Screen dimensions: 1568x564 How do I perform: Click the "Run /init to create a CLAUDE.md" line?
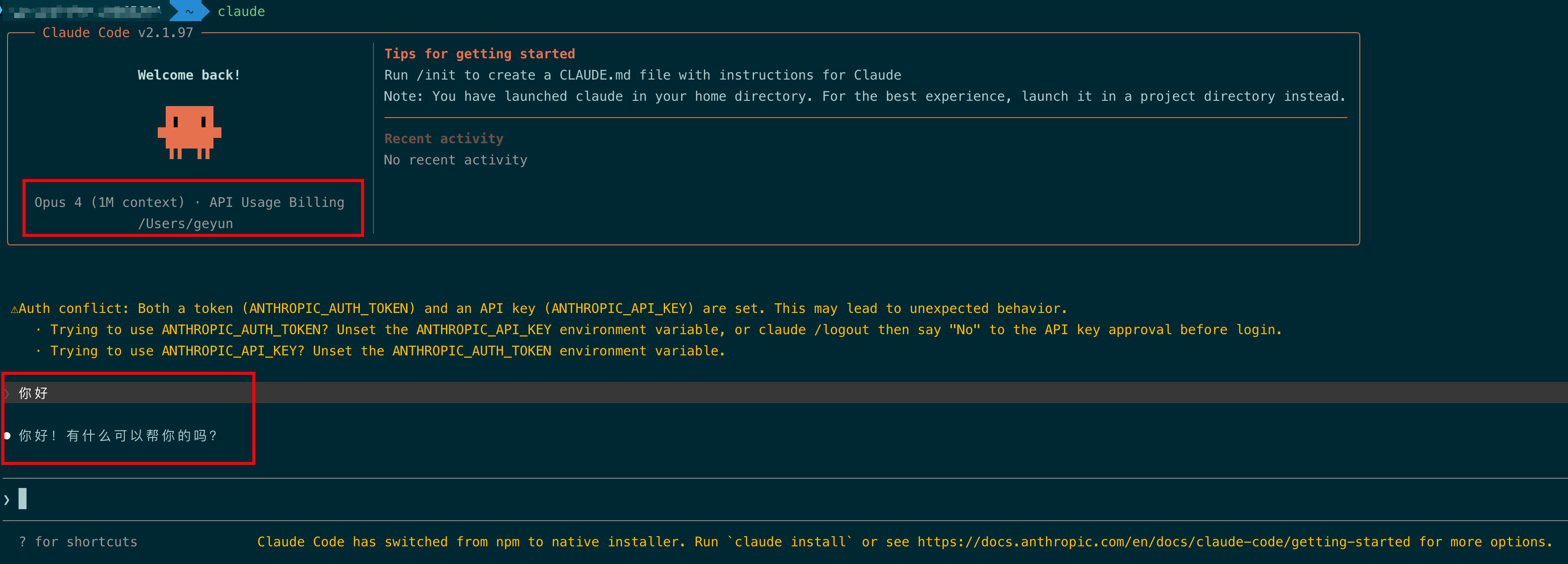click(x=643, y=75)
